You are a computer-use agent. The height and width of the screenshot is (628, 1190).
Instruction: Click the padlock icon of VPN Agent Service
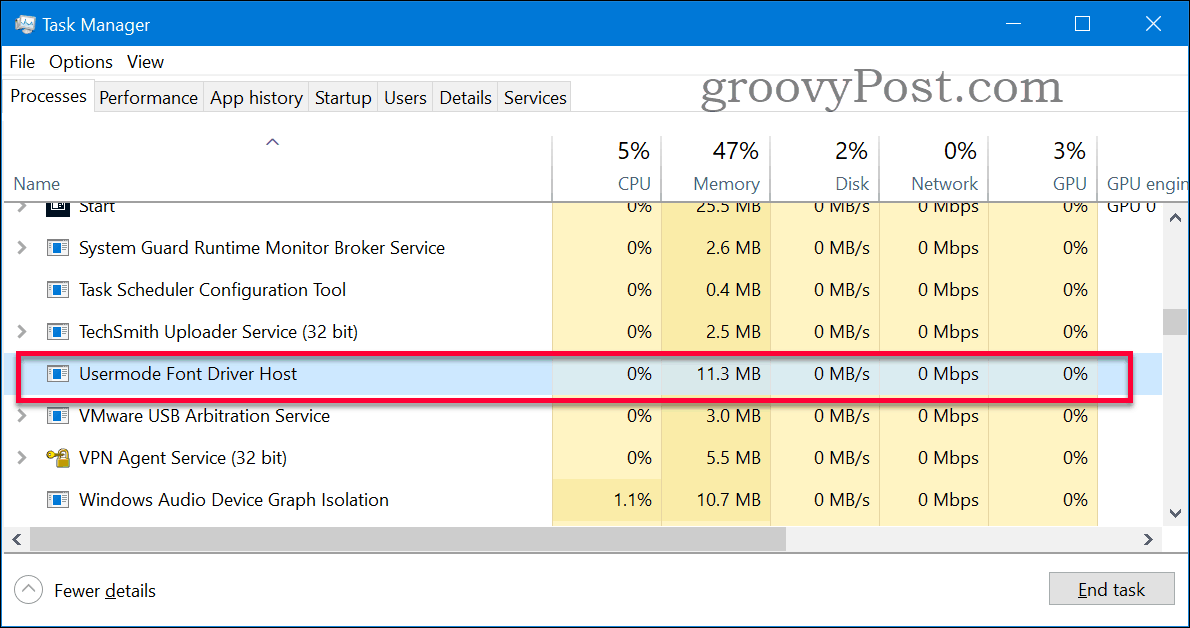pyautogui.click(x=59, y=457)
